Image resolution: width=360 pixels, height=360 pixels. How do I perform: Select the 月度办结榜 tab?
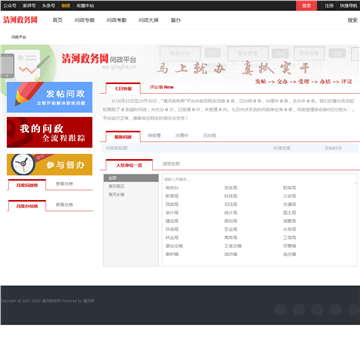[27, 206]
